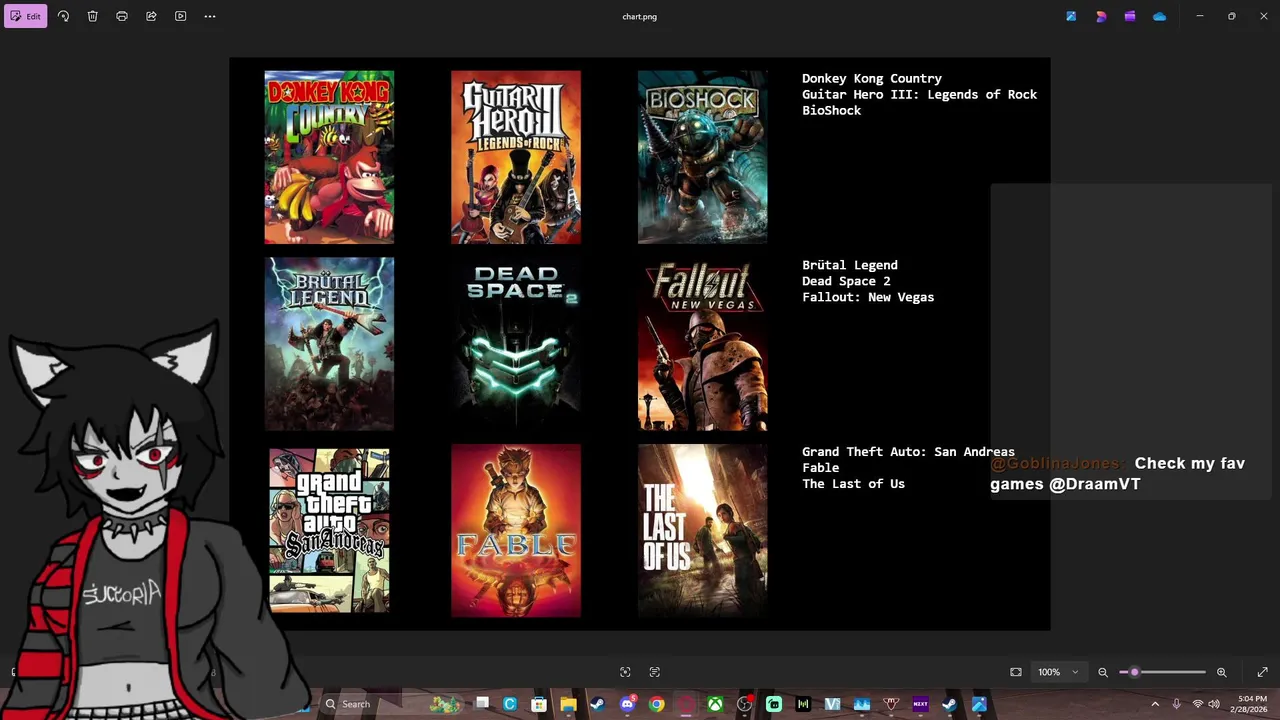Open the Xbox app from the taskbar

(715, 704)
